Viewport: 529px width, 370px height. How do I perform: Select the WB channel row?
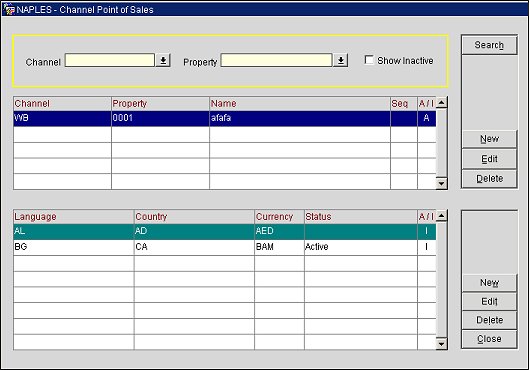pos(225,118)
